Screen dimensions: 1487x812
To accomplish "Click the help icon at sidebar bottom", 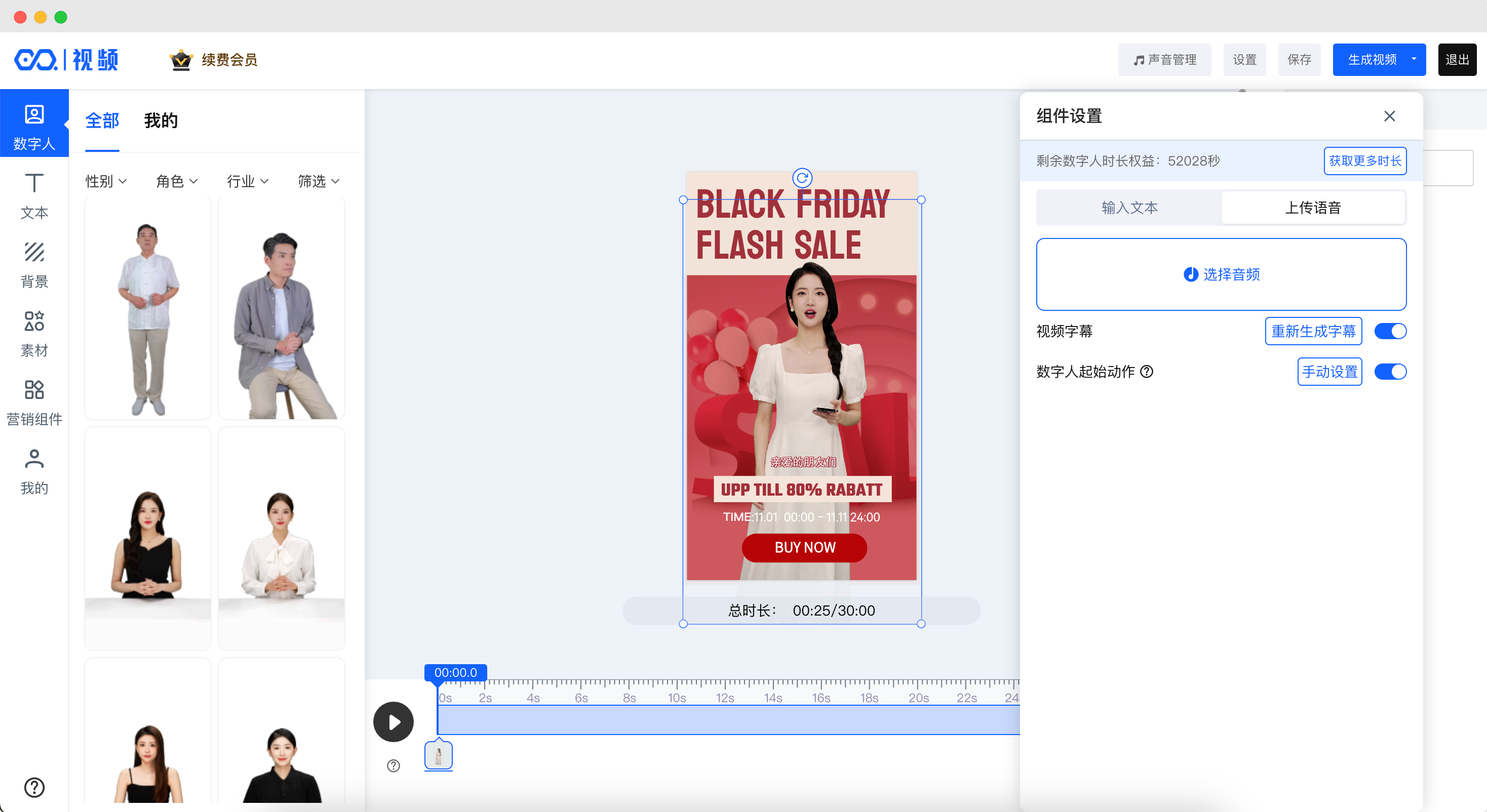I will click(34, 787).
